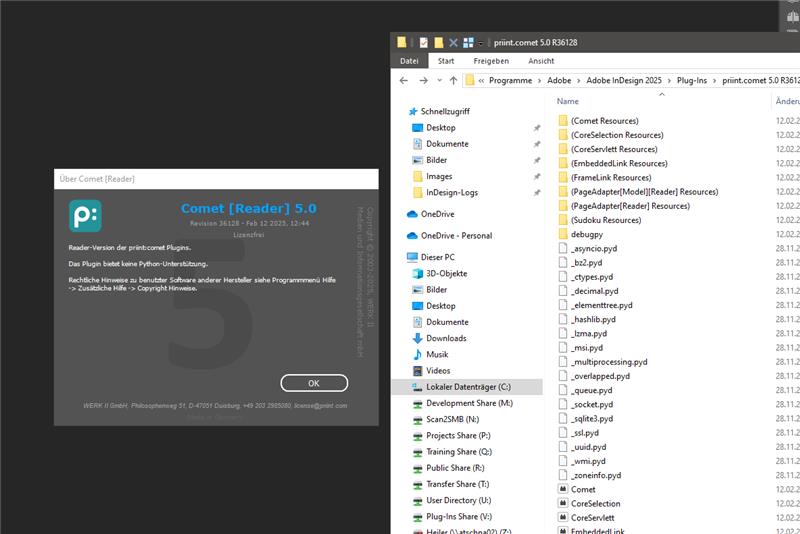Image resolution: width=800 pixels, height=534 pixels.
Task: Open quick access toolbar customize dropdown
Action: [480, 43]
